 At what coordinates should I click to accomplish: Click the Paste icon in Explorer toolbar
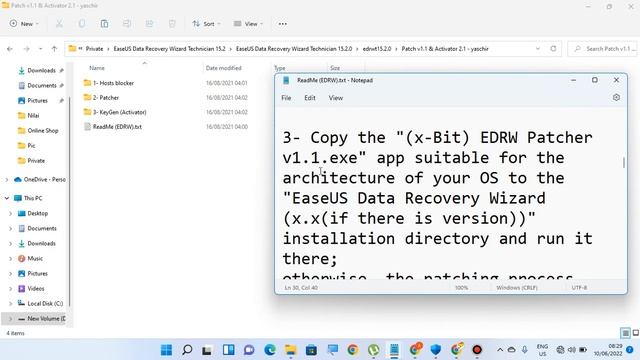[104, 24]
